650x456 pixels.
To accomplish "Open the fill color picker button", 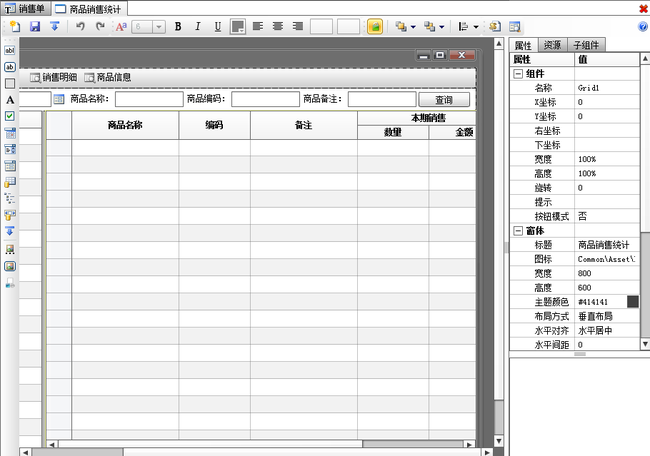I will click(238, 27).
